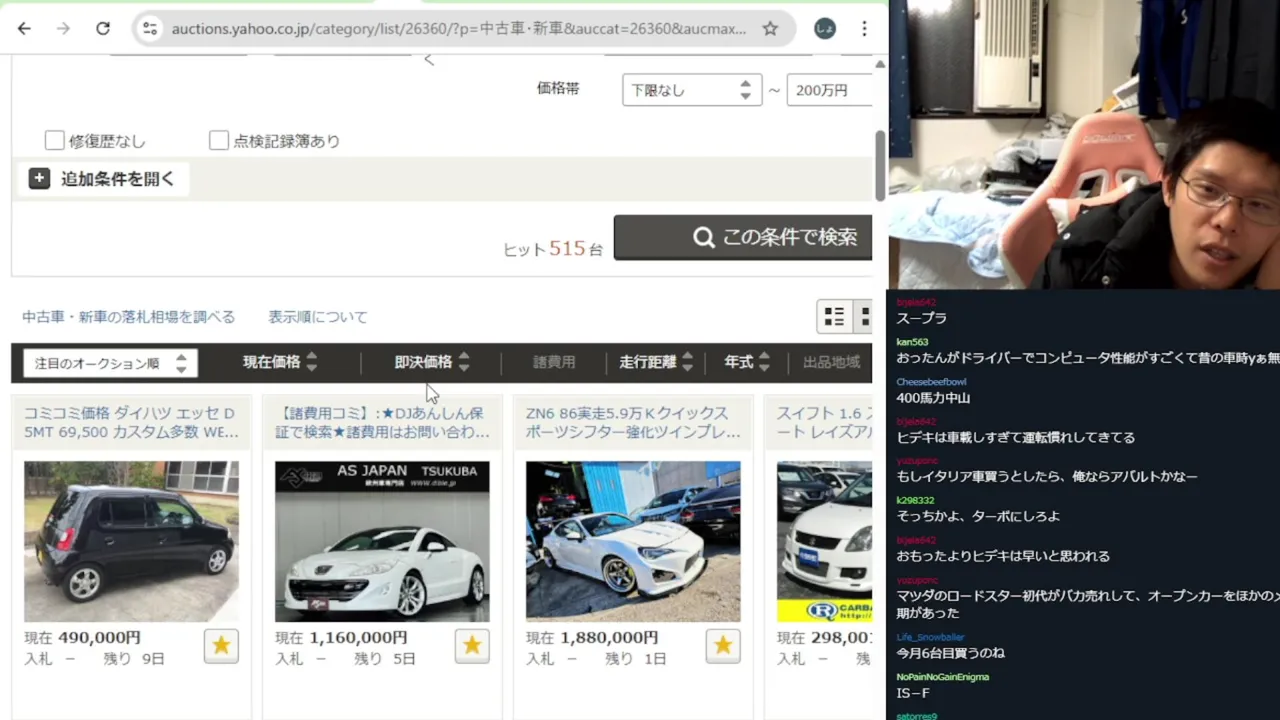Click the page vertical scrollbar thumb
The height and width of the screenshot is (720, 1280).
880,165
